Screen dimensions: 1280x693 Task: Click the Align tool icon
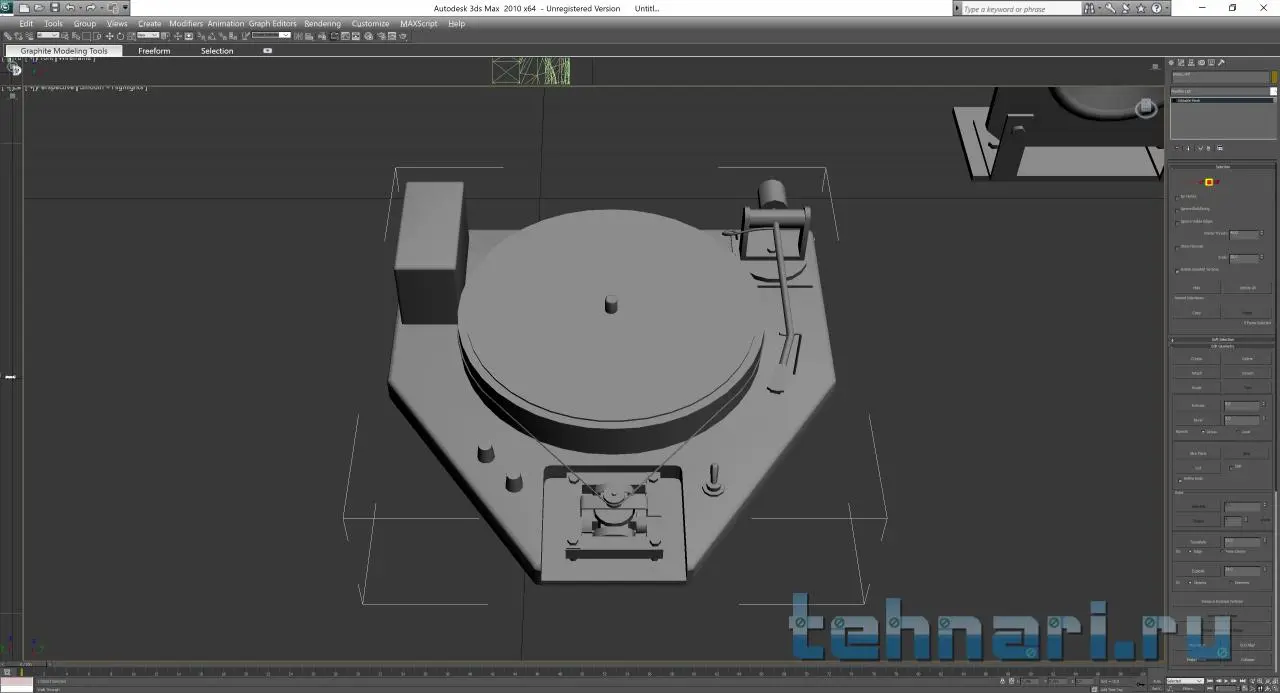[309, 36]
